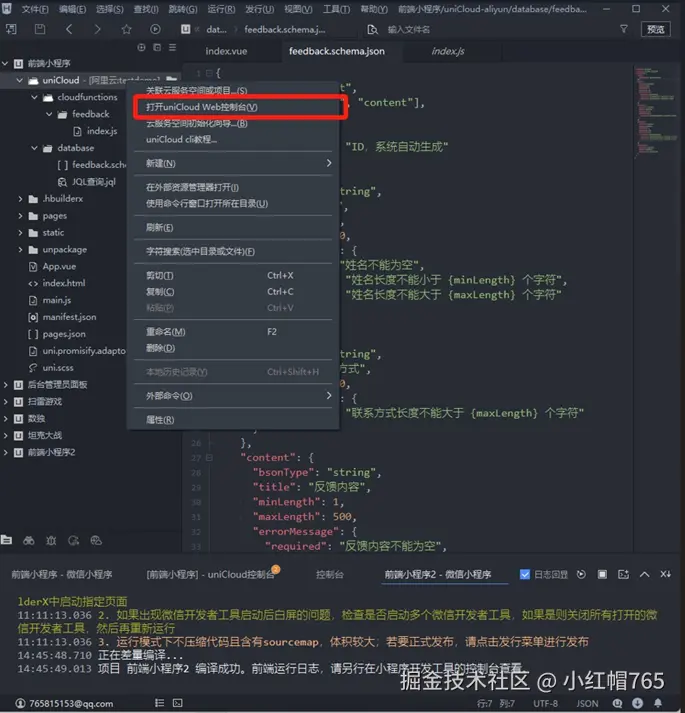Viewport: 685px width, 713px height.
Task: Click the restart icon in console toolbar
Action: (581, 574)
